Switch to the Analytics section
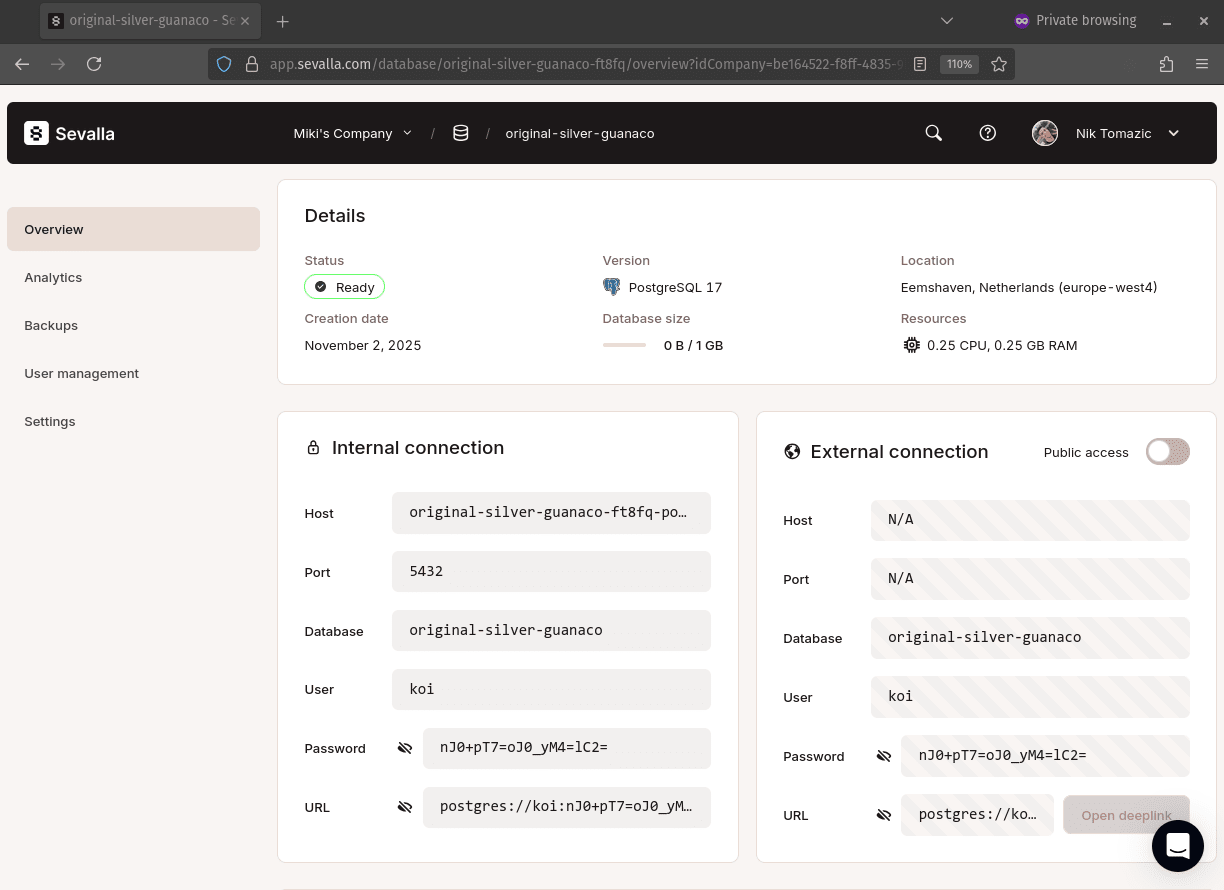The width and height of the screenshot is (1224, 890). coord(53,277)
